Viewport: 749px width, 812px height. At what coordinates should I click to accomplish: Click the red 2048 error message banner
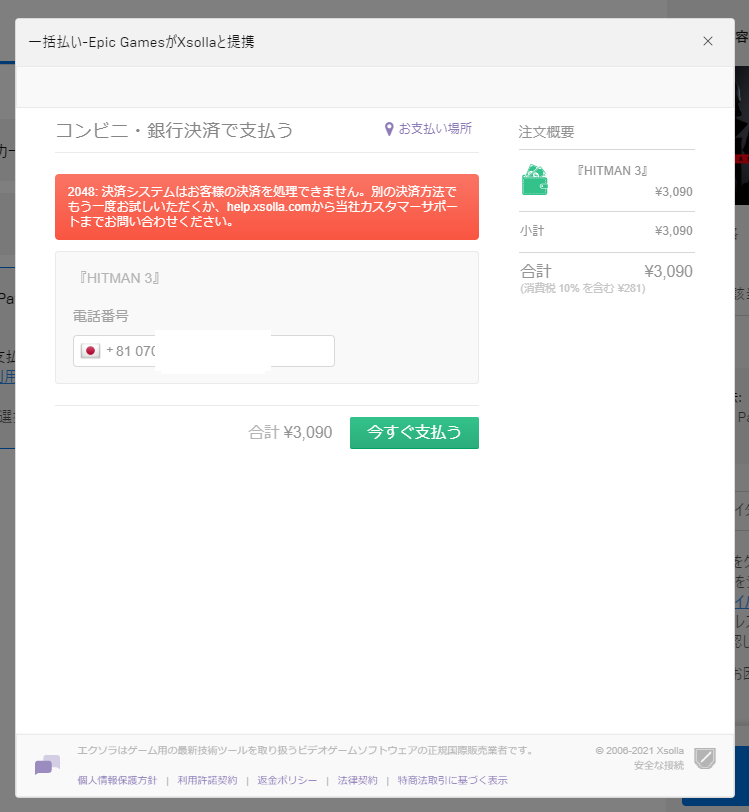(x=266, y=206)
